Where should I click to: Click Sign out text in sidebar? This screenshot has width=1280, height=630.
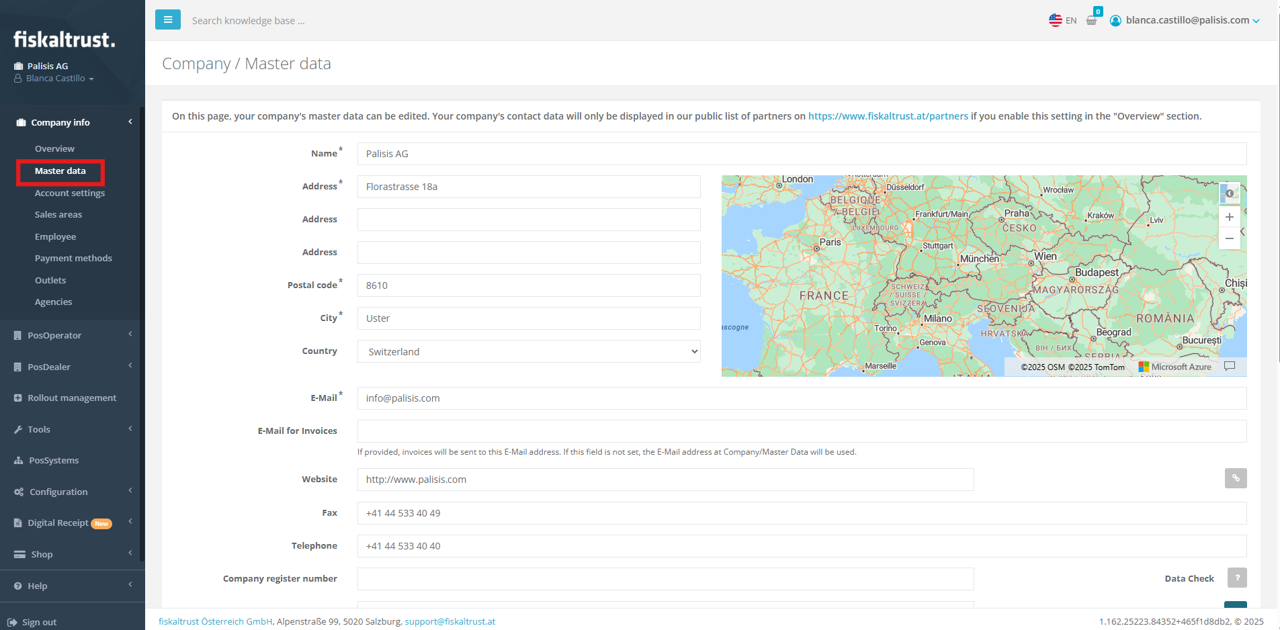coord(39,622)
